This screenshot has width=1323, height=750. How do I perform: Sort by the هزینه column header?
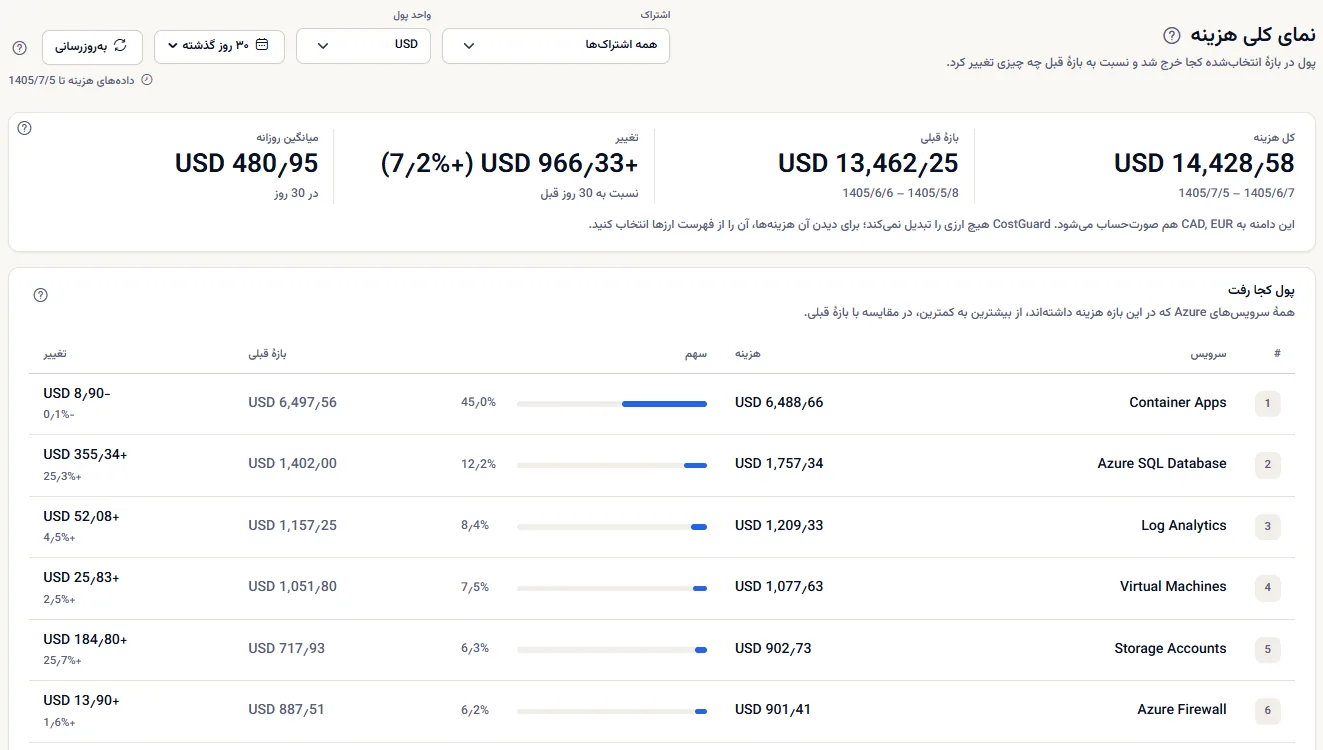pos(748,354)
